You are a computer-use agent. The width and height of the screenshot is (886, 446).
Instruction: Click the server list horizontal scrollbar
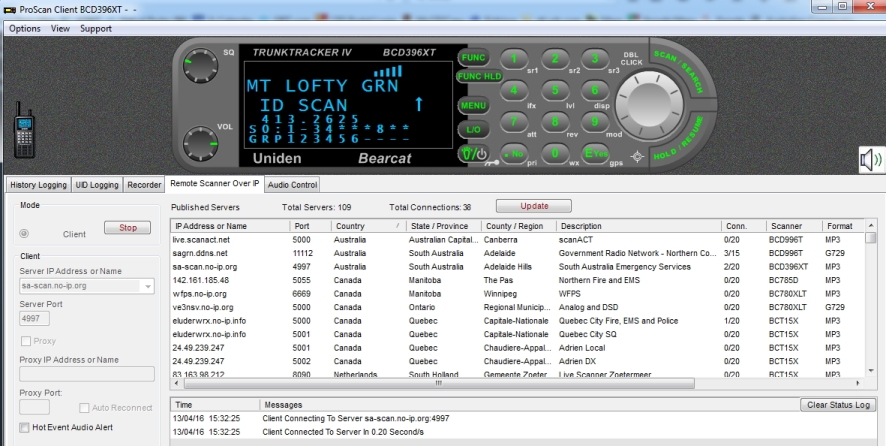pos(439,383)
